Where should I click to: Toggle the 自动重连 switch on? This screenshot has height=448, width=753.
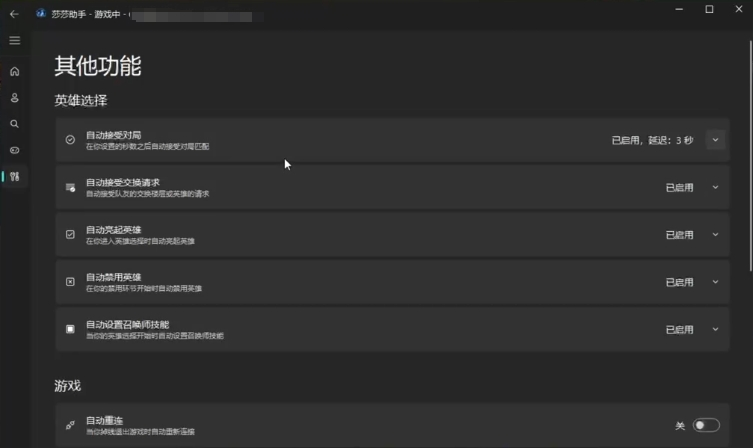706,425
